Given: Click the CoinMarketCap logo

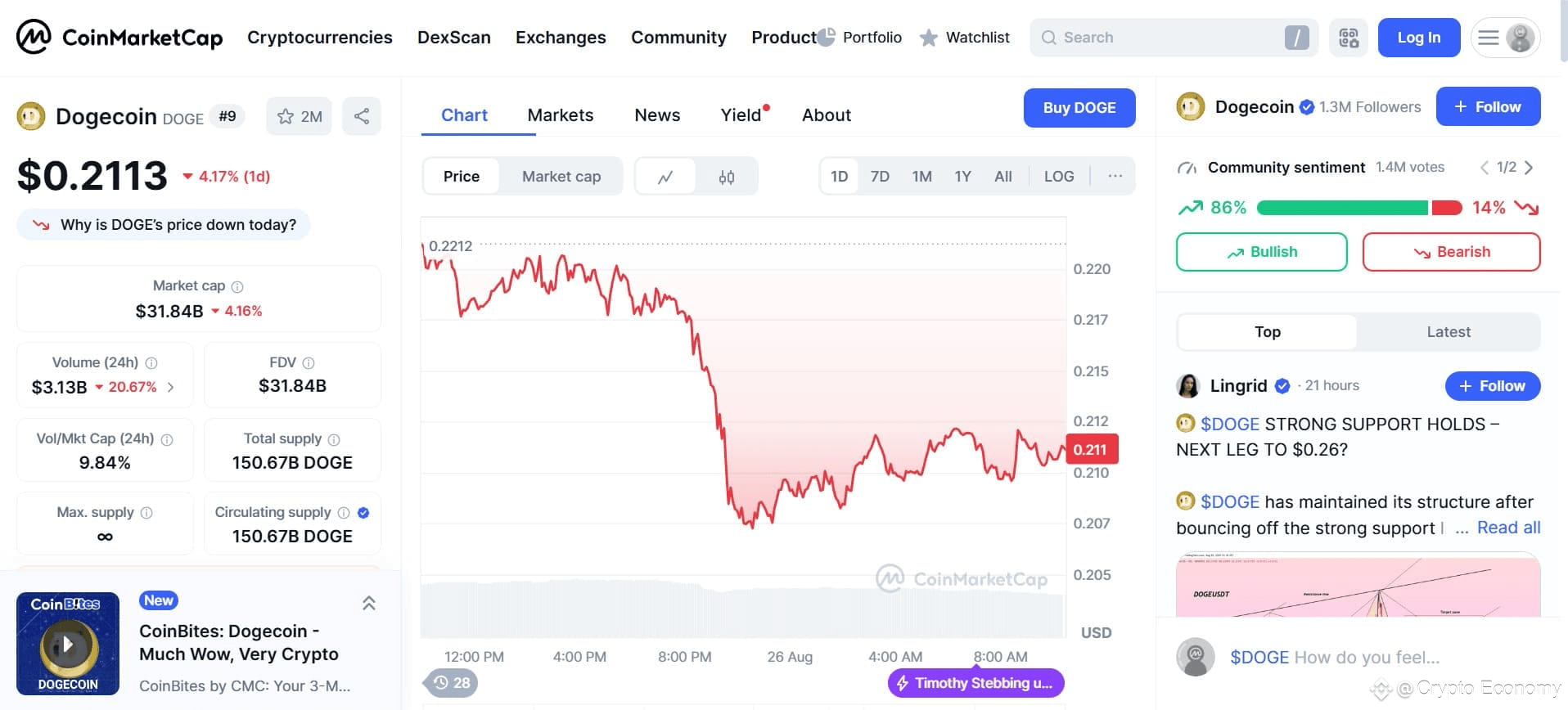Looking at the screenshot, I should tap(119, 38).
